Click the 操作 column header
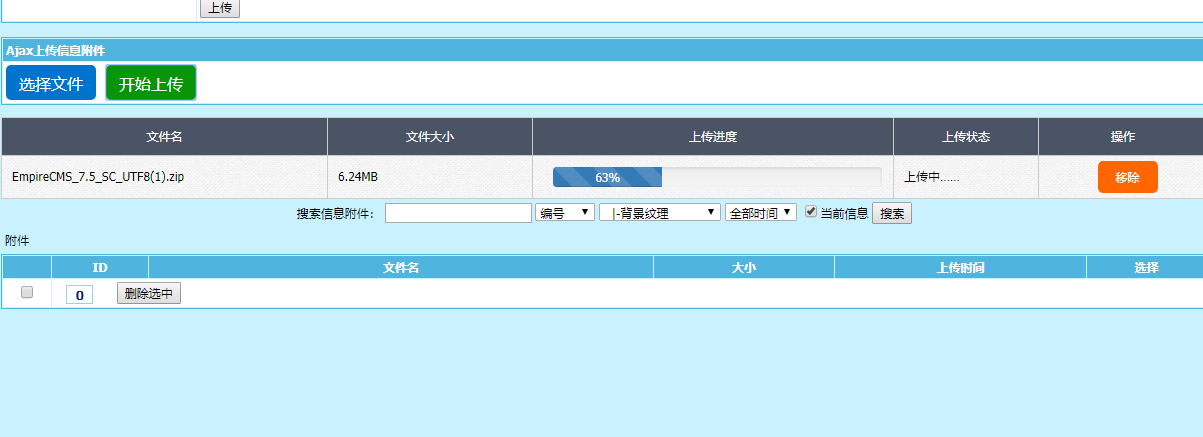 [x=1122, y=137]
